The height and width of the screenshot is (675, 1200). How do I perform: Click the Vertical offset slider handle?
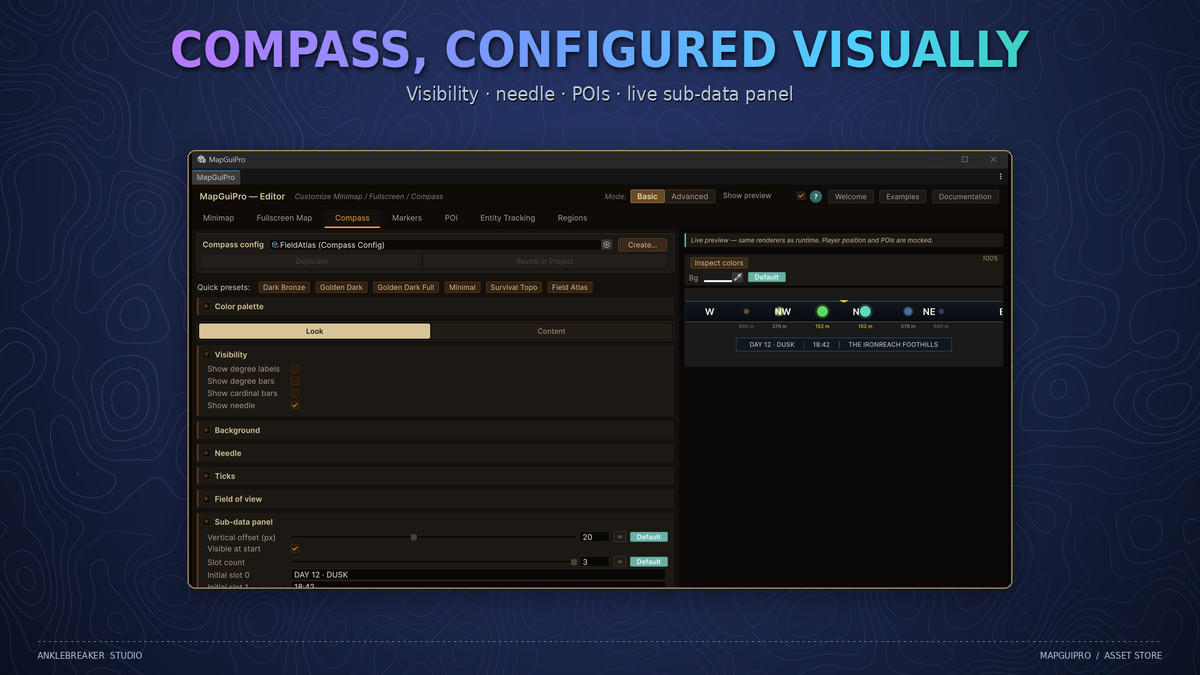click(414, 537)
